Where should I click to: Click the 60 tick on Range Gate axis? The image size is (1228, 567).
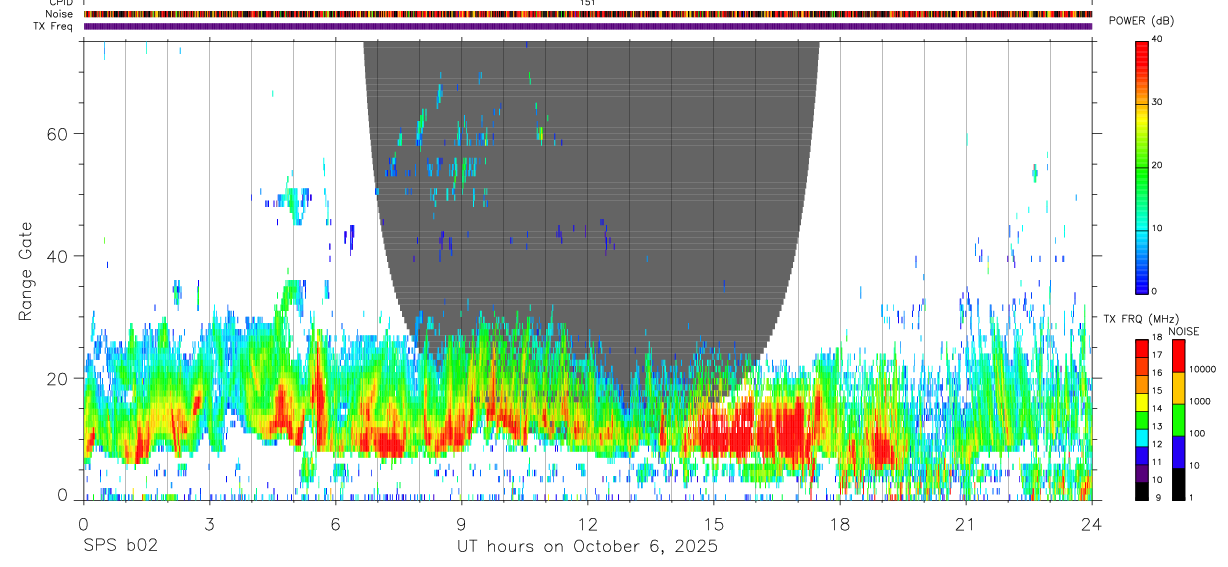click(x=56, y=133)
